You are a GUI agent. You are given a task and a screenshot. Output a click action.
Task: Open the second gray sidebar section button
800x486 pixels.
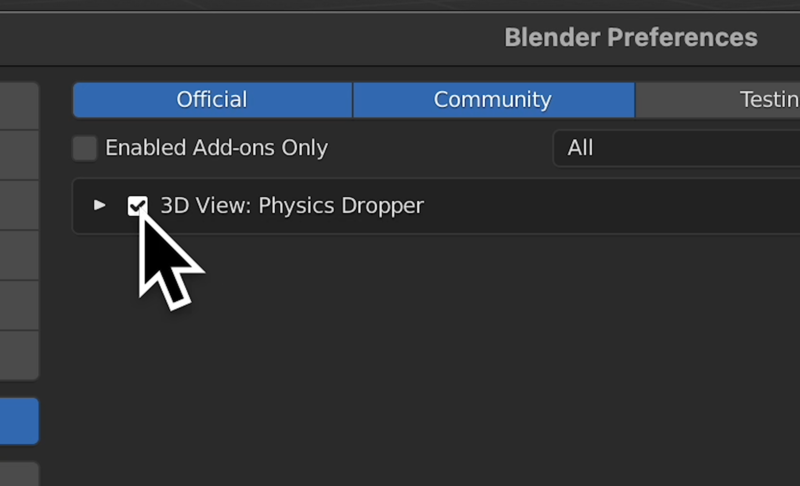coord(19,155)
